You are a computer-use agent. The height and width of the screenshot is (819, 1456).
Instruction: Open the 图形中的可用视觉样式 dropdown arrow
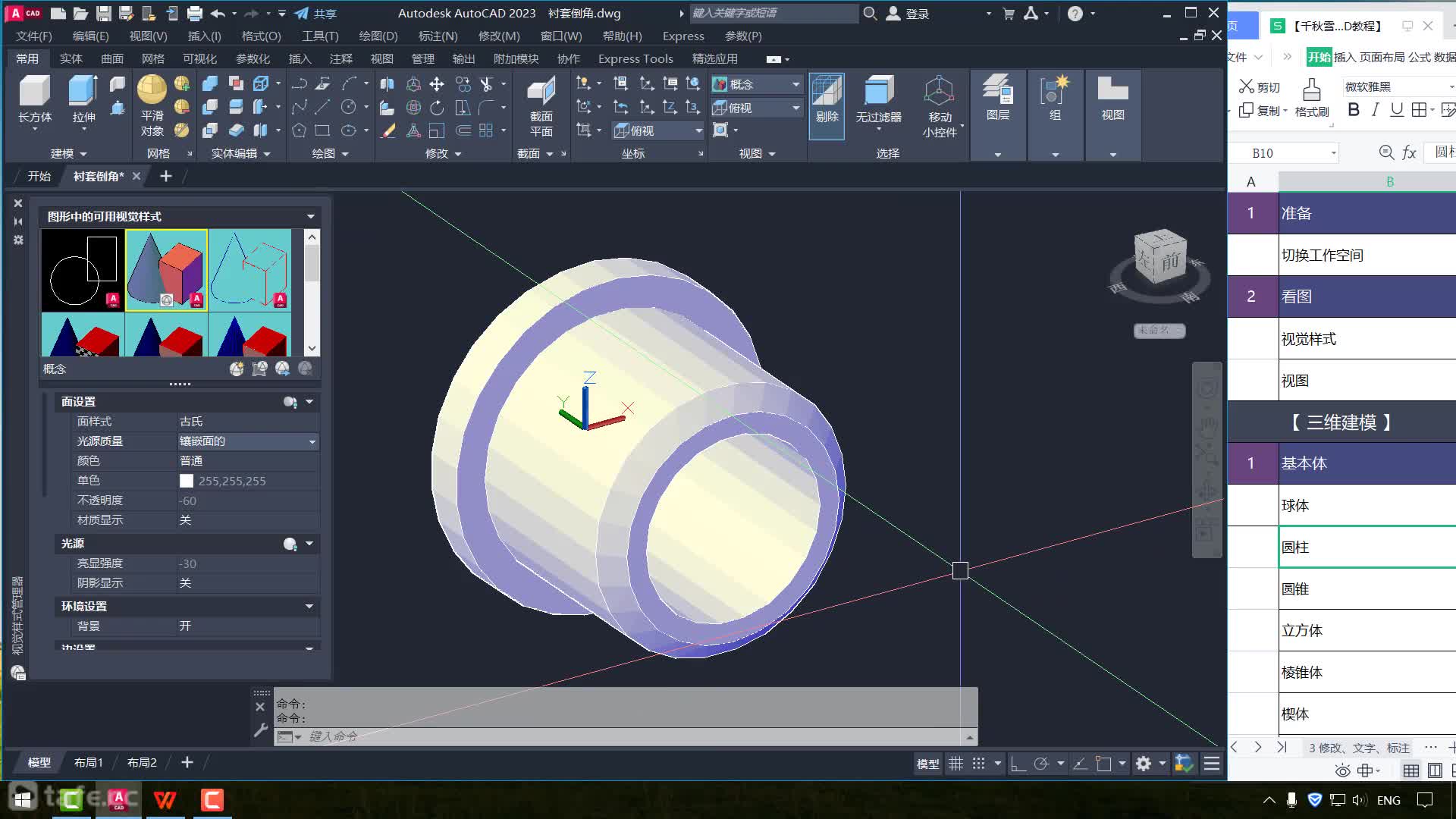click(310, 217)
